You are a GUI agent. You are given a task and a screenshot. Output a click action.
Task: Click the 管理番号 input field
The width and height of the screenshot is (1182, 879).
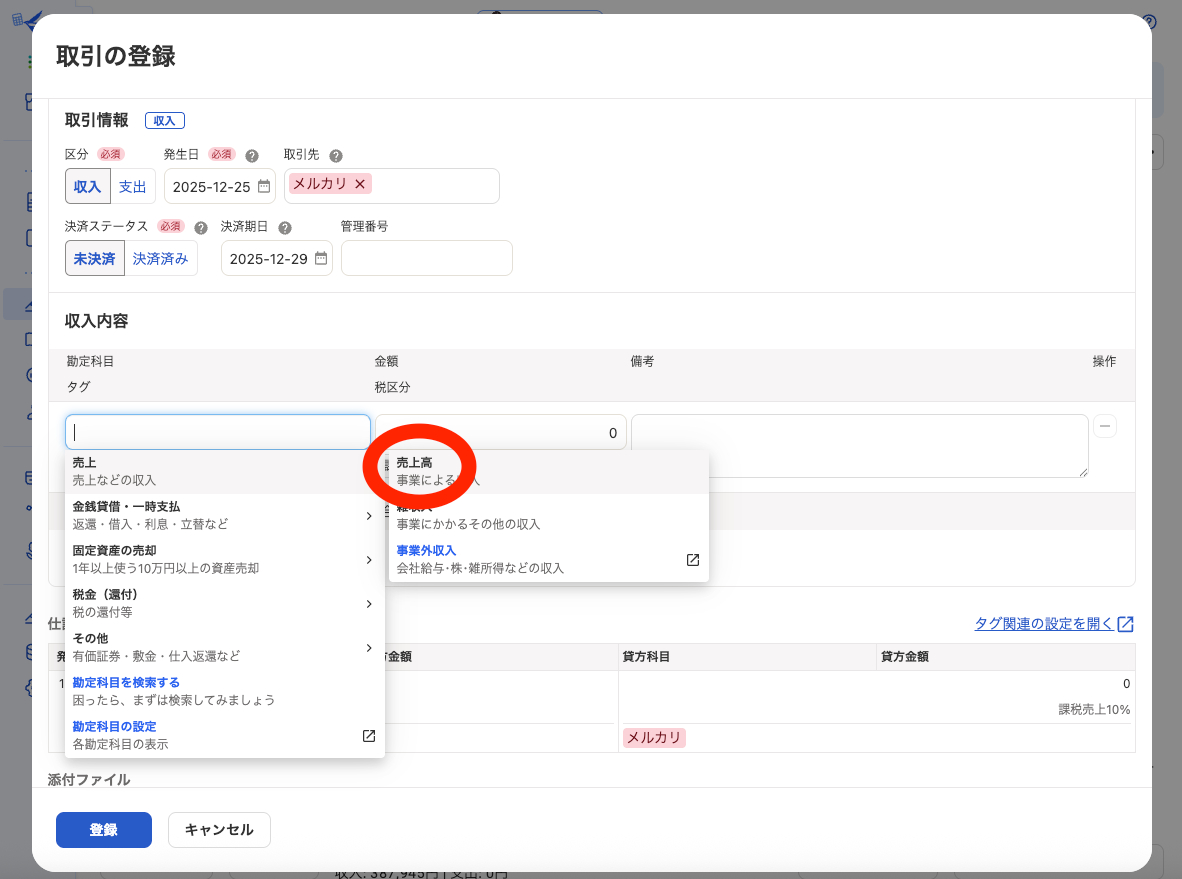[x=426, y=258]
